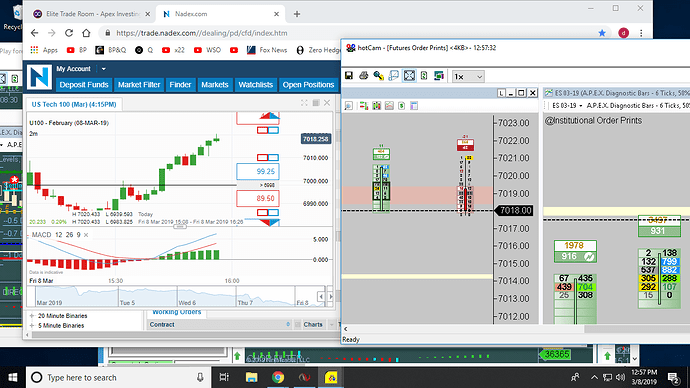Click the chart grid layout icon
Screen dimensions: 690x388
pyautogui.click(x=316, y=102)
